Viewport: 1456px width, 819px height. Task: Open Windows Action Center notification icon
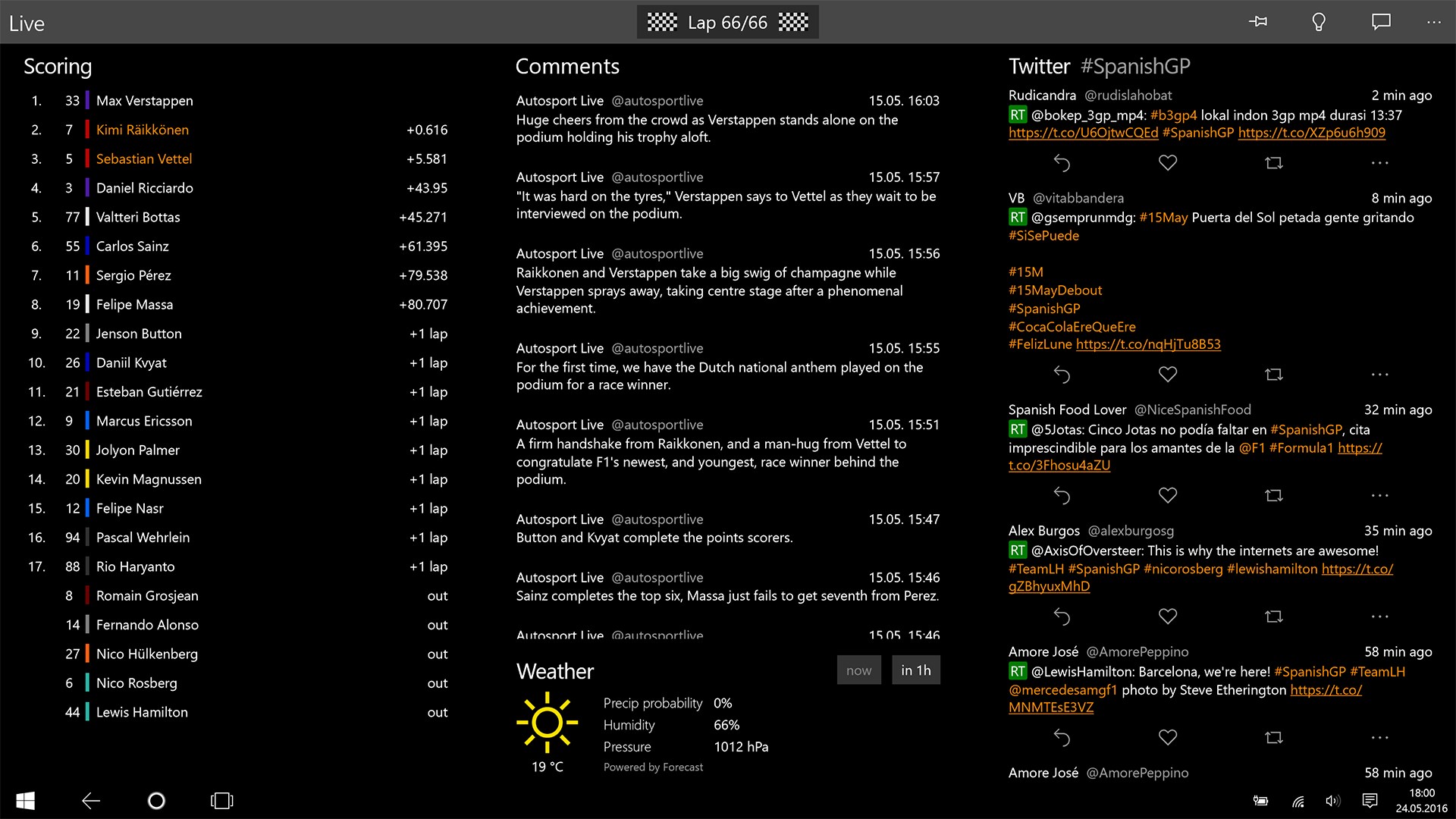pos(1370,801)
